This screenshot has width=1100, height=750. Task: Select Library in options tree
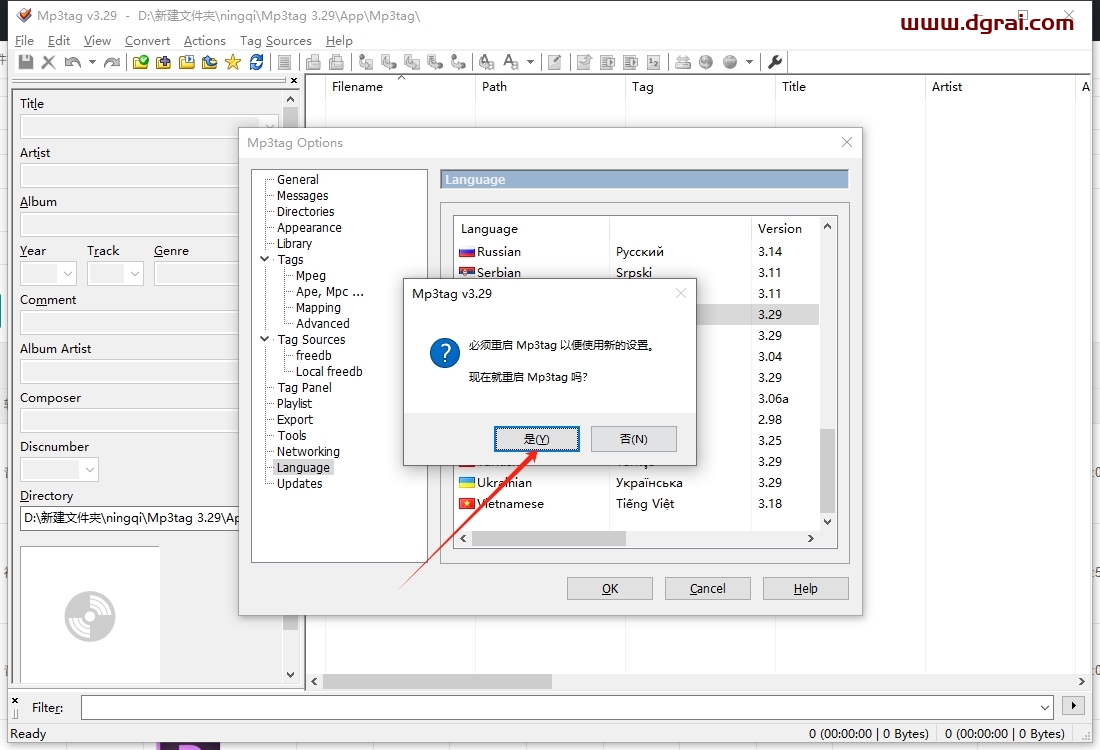pyautogui.click(x=294, y=244)
